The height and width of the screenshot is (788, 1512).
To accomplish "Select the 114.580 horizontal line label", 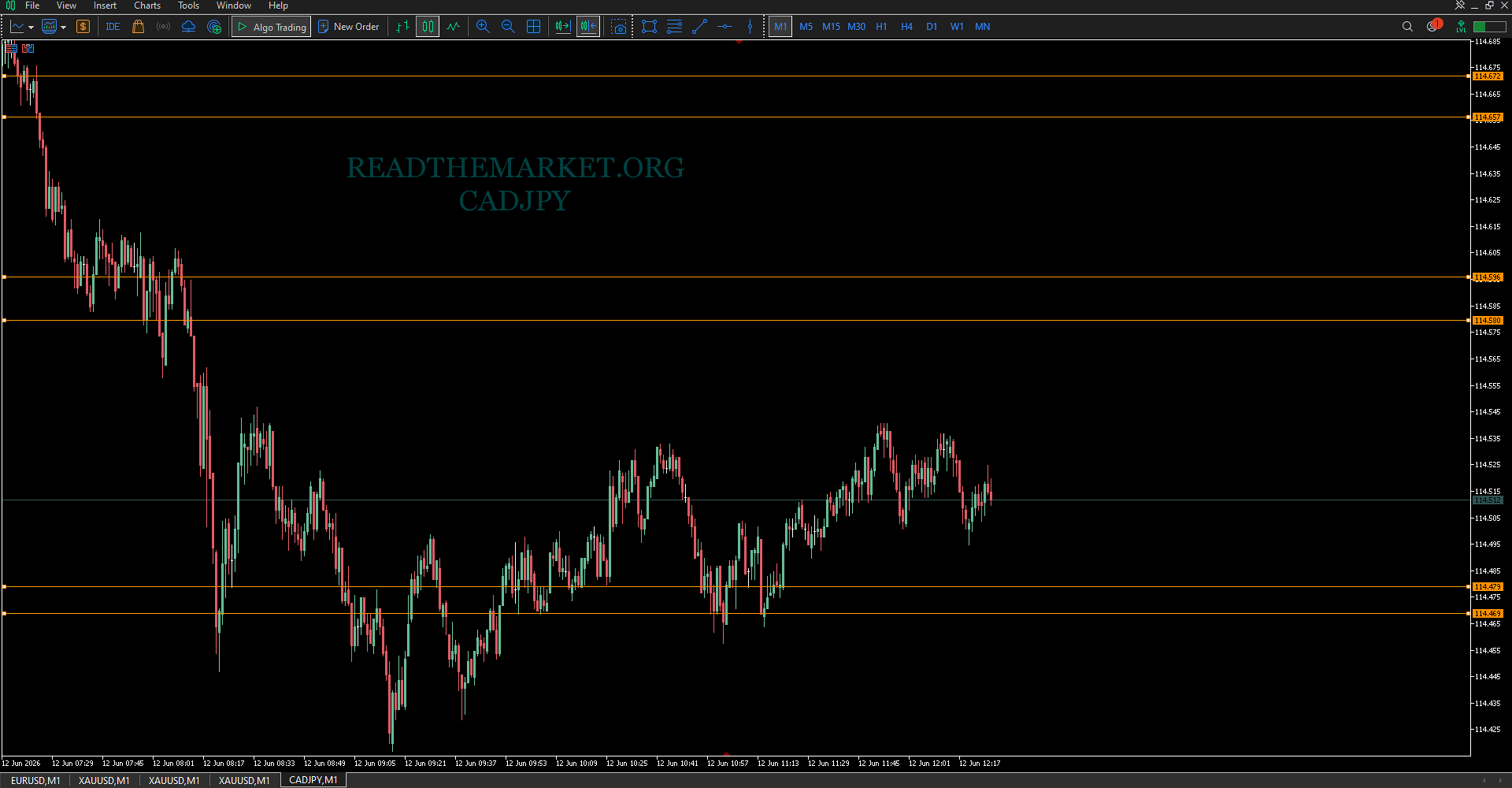I will pyautogui.click(x=1488, y=321).
